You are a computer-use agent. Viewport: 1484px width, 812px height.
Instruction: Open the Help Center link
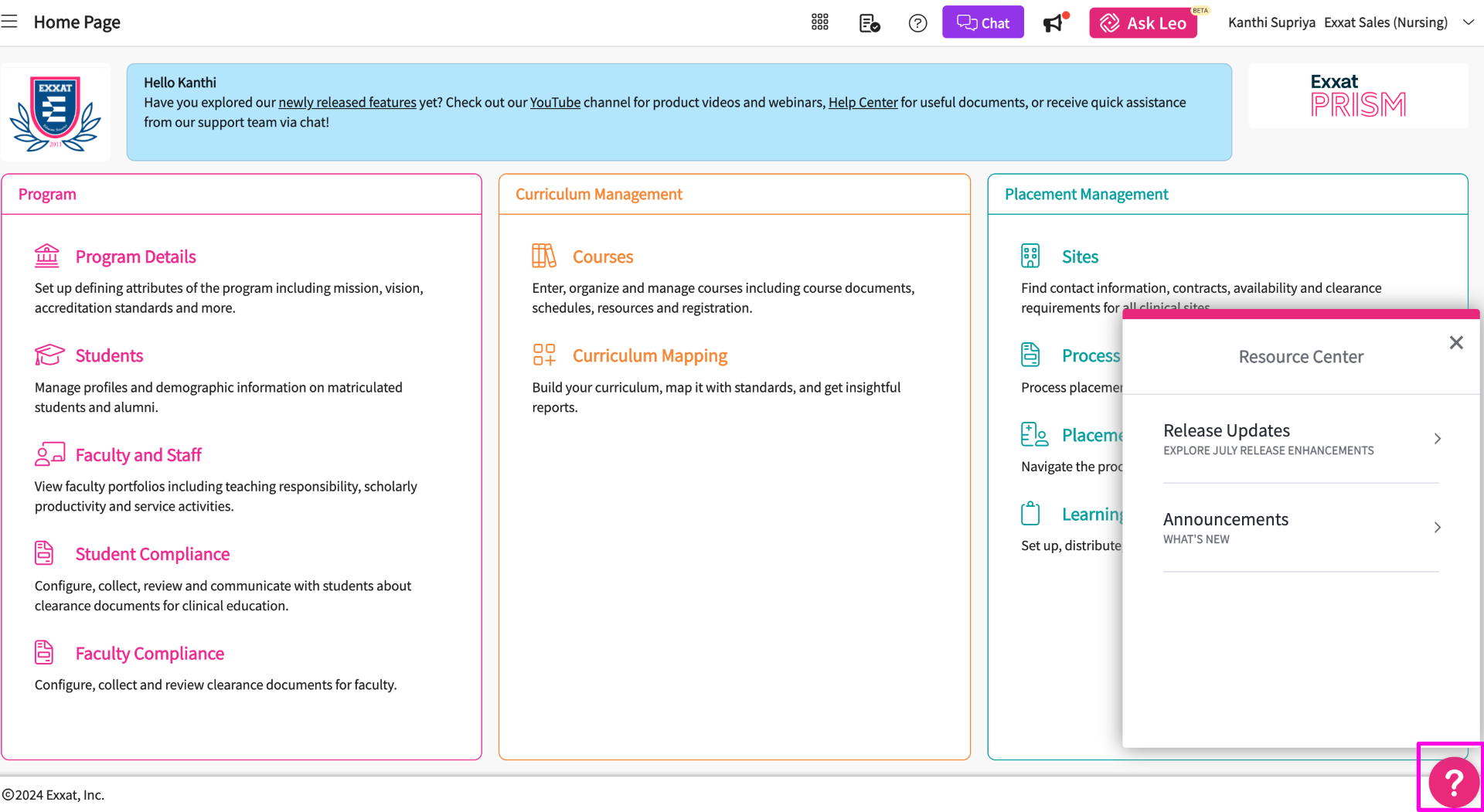863,103
